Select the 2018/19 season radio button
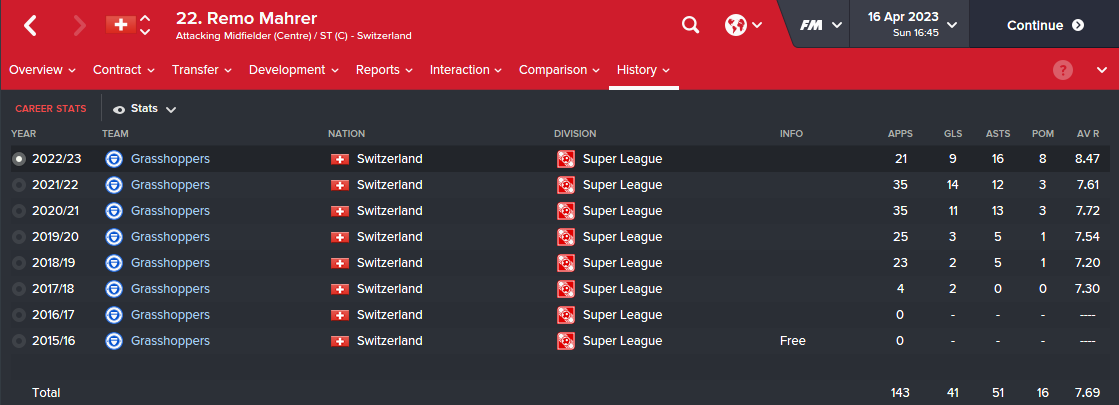The height and width of the screenshot is (405, 1119). [x=19, y=263]
